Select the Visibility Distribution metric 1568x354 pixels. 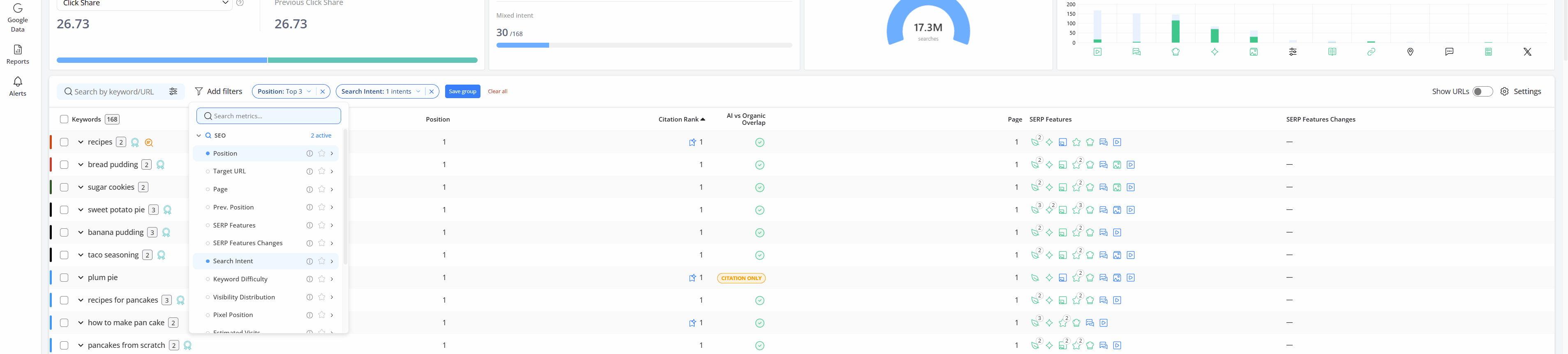[266, 297]
